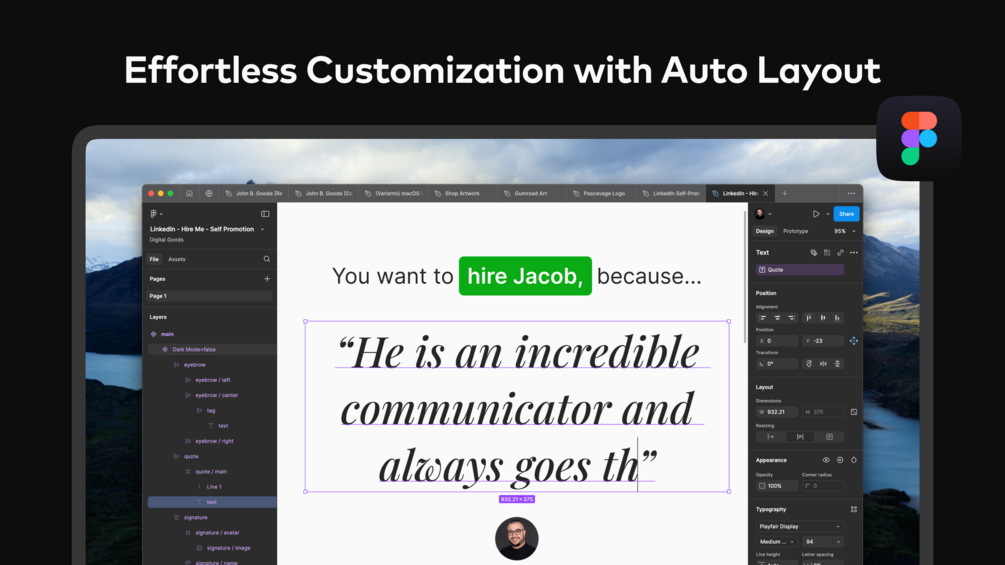Click the Y position field
The image size is (1005, 565).
pyautogui.click(x=823, y=341)
